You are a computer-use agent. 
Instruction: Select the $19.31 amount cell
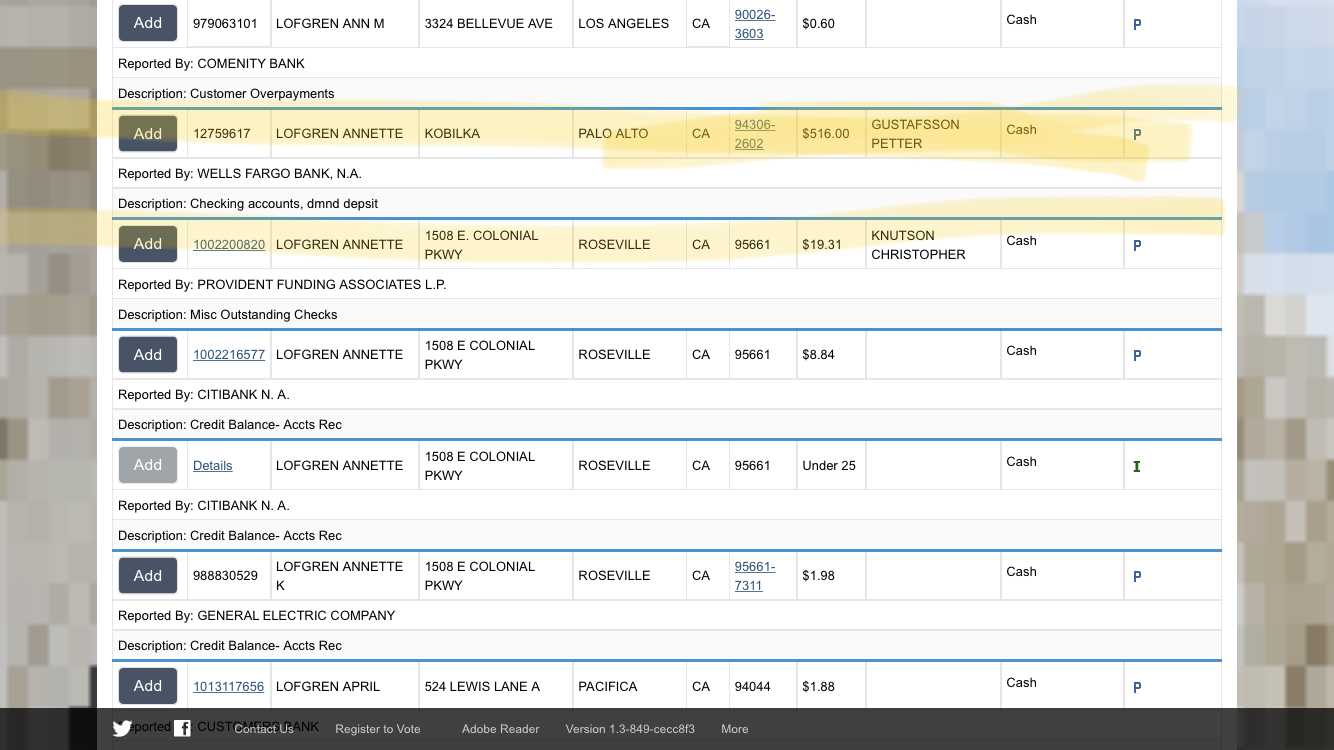(822, 244)
